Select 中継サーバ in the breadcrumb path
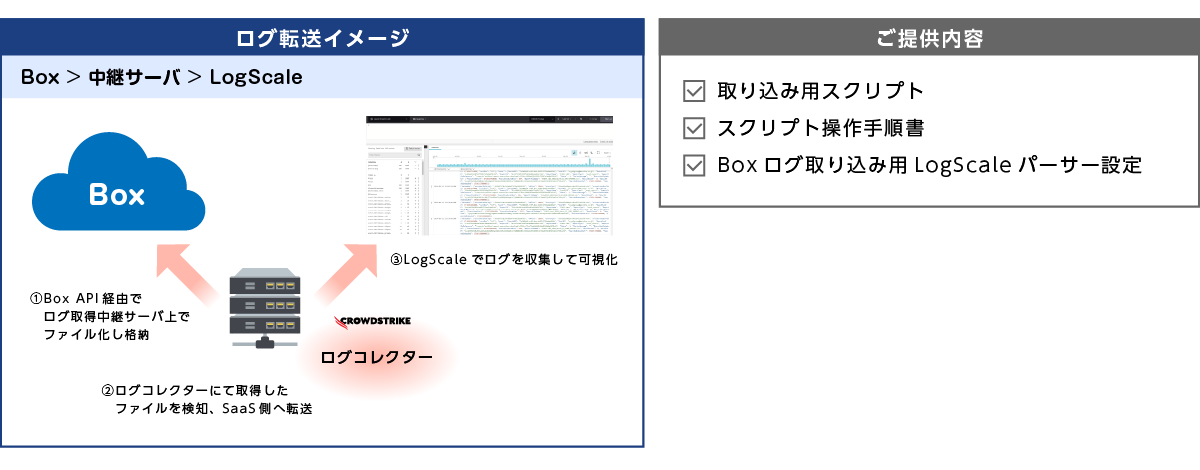Screen dimensions: 1200x470 [x=135, y=77]
